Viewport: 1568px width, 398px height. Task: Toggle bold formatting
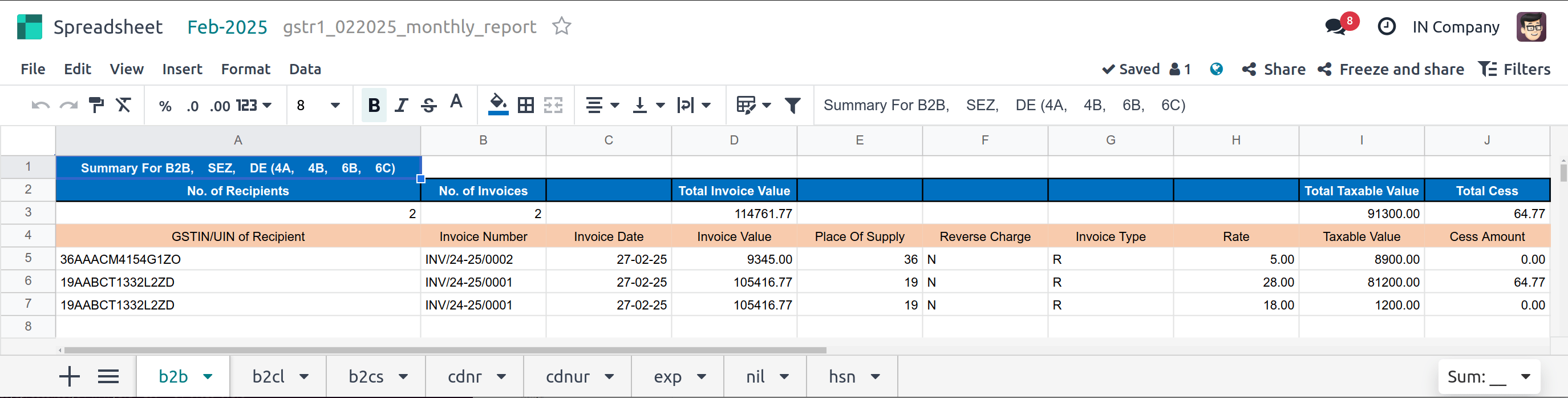coord(374,106)
